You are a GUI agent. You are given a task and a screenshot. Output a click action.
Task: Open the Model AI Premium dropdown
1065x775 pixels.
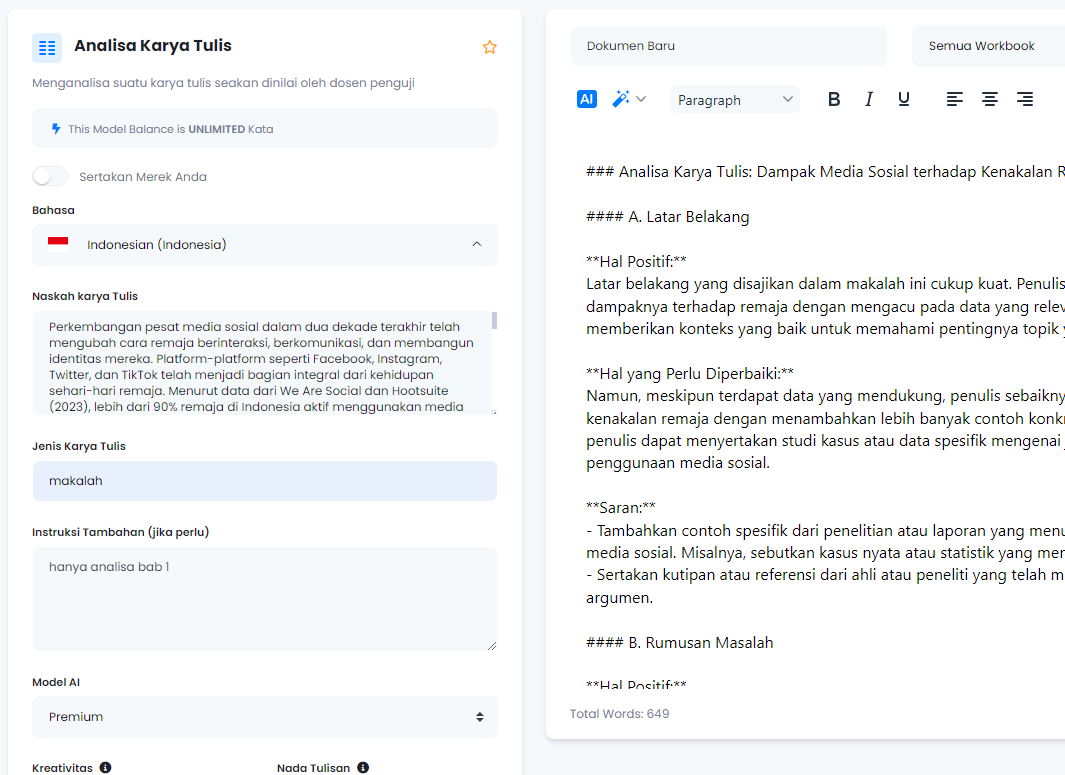click(x=264, y=716)
